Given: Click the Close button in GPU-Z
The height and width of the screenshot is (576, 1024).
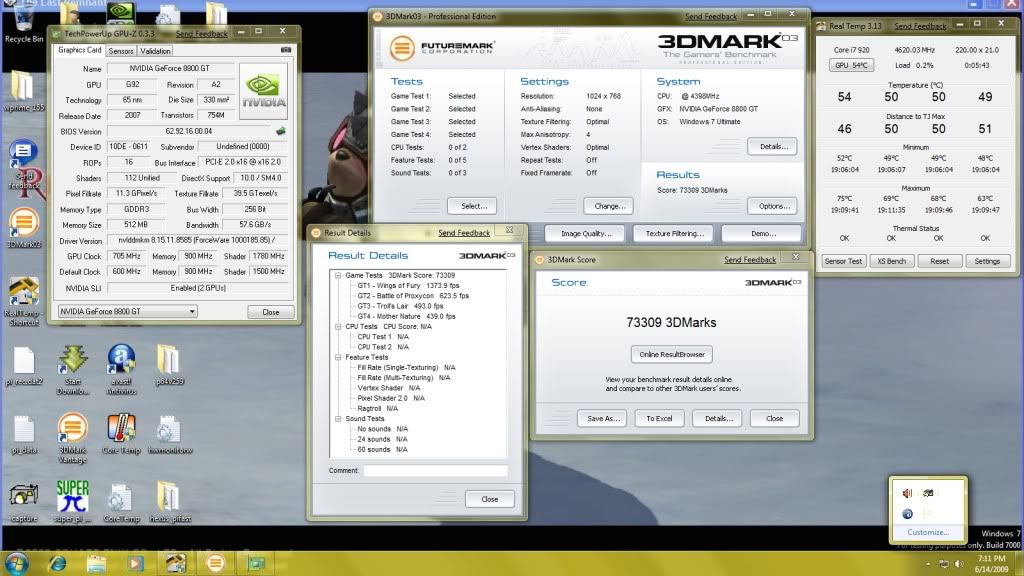Looking at the screenshot, I should 270,312.
